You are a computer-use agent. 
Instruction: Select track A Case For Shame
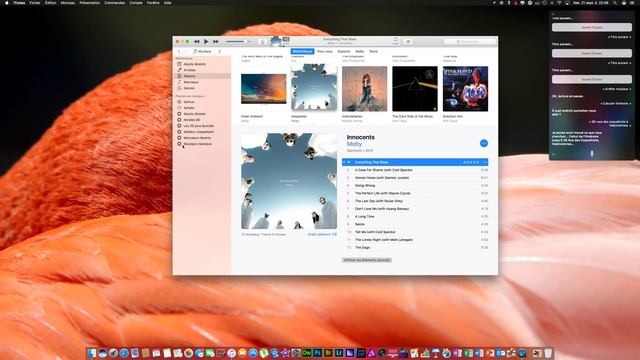(415, 170)
